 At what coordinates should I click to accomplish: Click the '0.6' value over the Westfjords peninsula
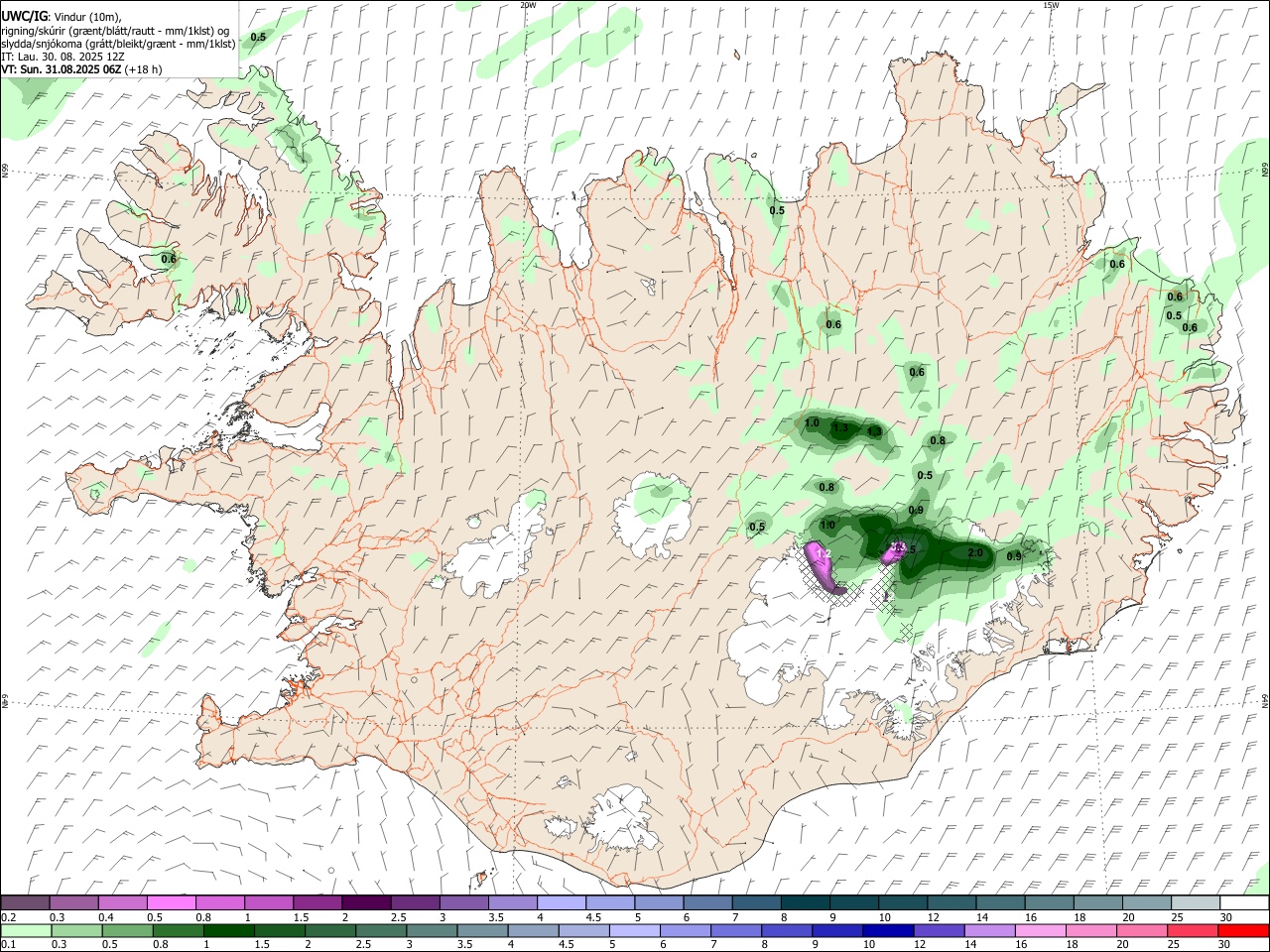(169, 260)
